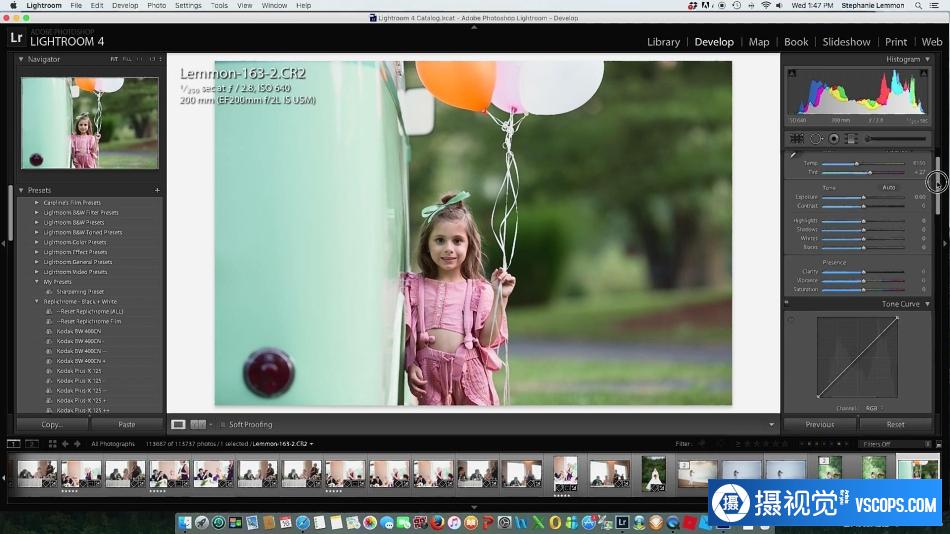Switch to Print module
The width and height of the screenshot is (950, 534).
coord(895,42)
